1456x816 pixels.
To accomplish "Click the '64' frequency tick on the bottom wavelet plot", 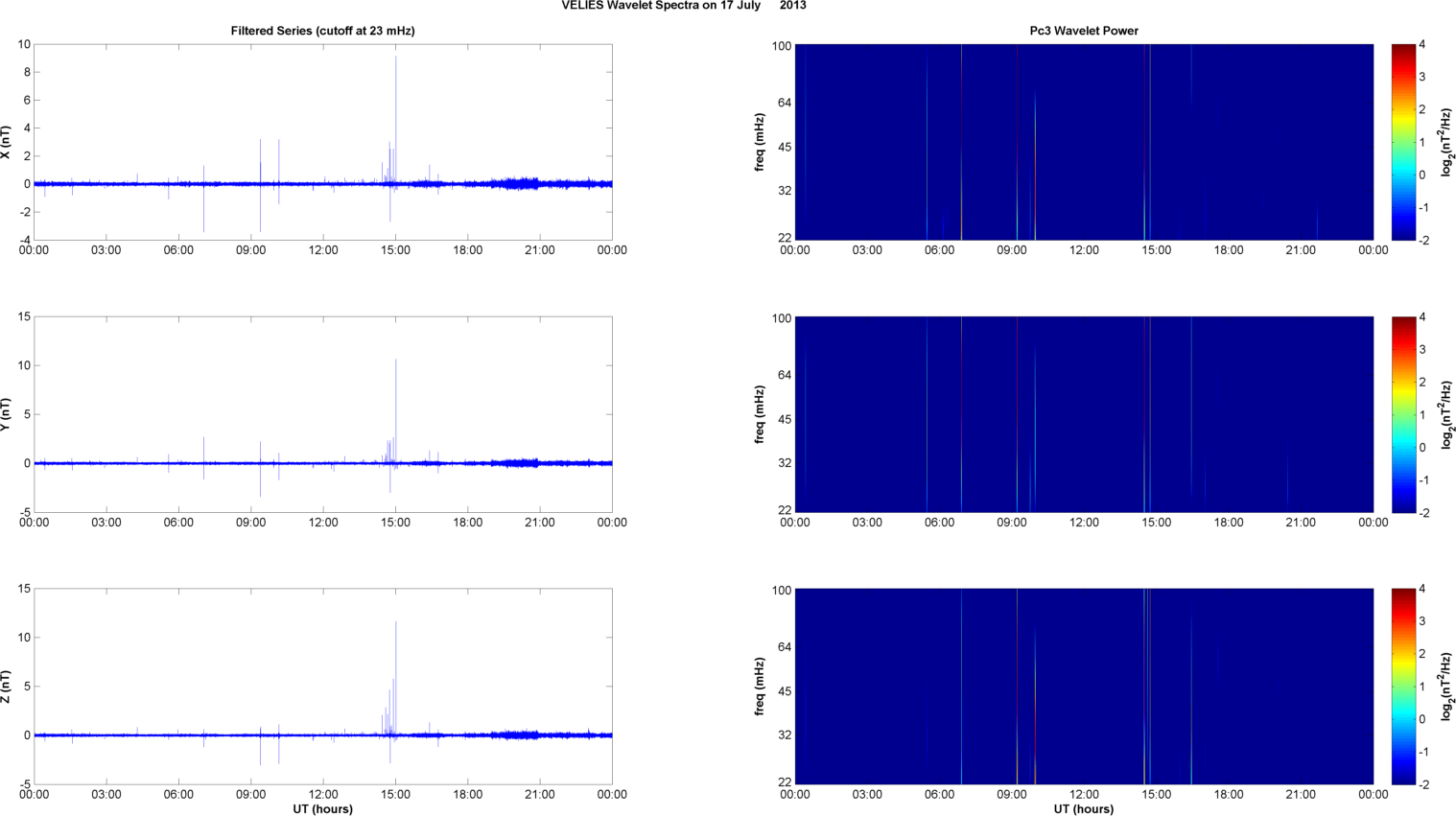I will click(785, 647).
